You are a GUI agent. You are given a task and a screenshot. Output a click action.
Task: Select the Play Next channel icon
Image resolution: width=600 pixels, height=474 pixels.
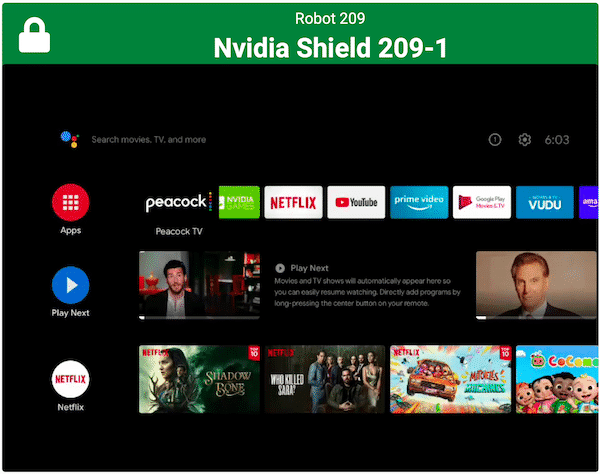(x=70, y=285)
